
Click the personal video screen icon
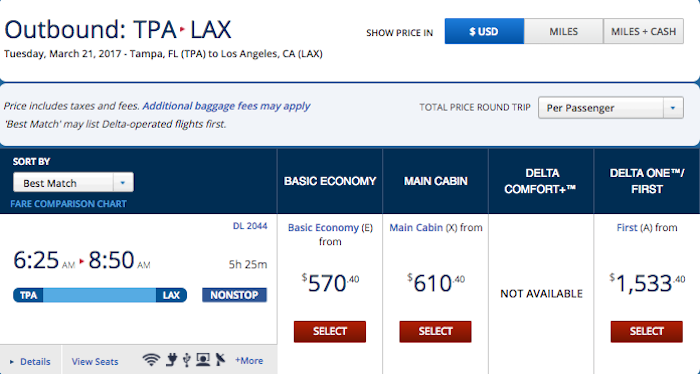click(203, 360)
